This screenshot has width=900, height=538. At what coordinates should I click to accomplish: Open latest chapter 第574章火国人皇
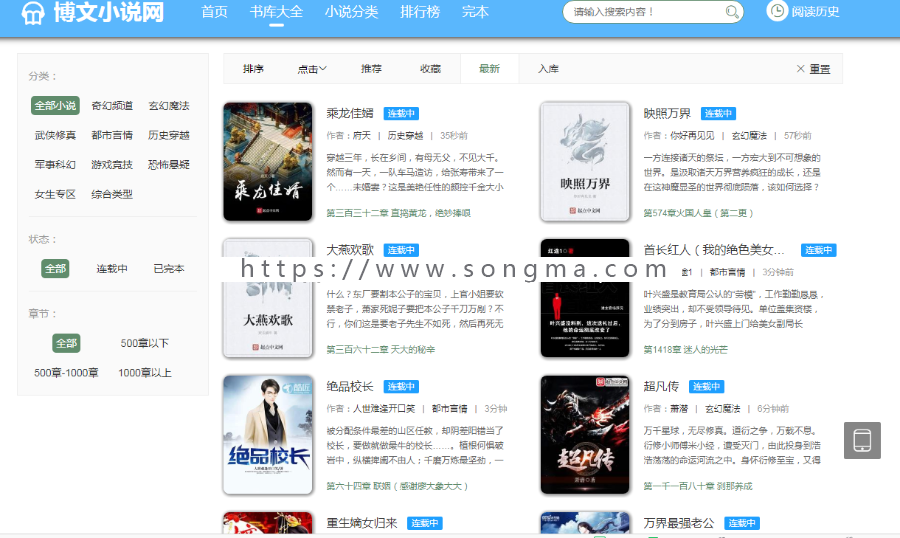click(x=698, y=213)
